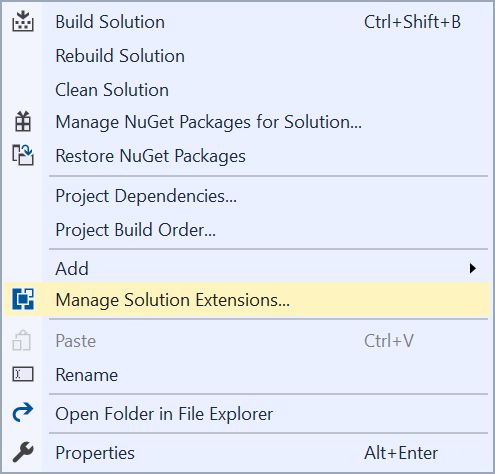Viewport: 495px width, 474px height.
Task: Expand the Add submenu arrow
Action: 472,268
